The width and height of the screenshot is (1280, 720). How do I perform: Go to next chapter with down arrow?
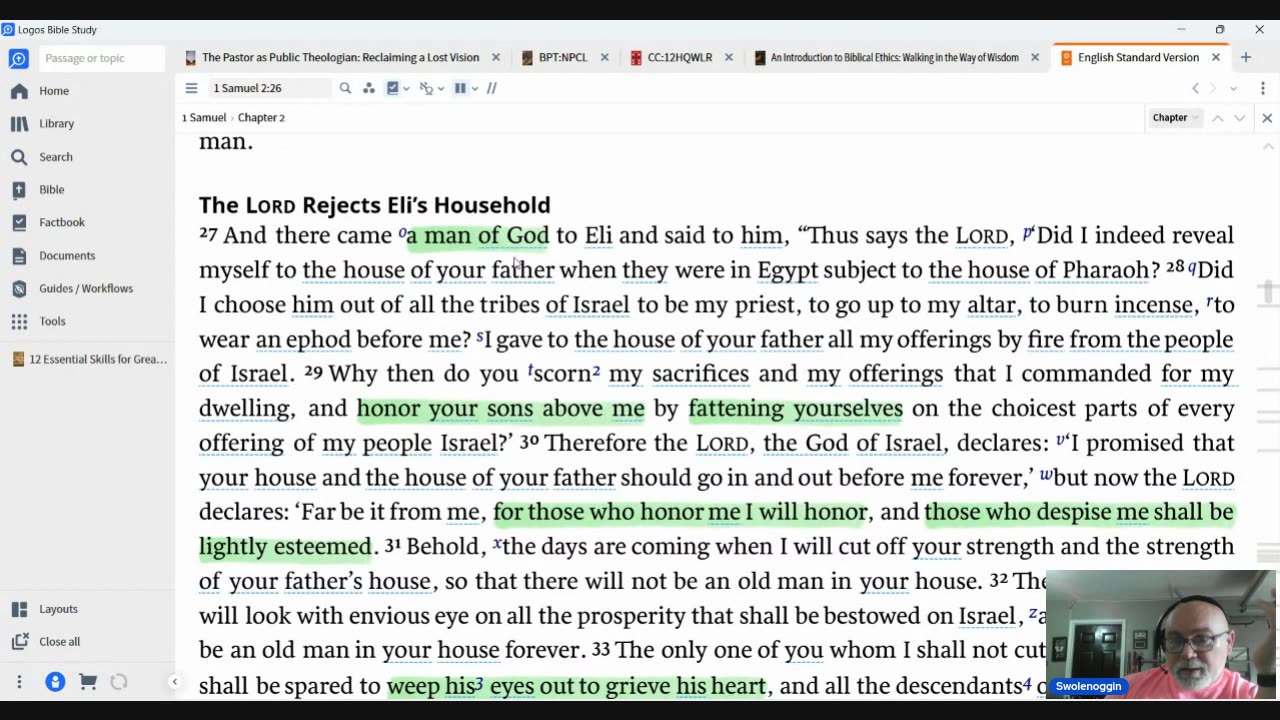(1240, 118)
